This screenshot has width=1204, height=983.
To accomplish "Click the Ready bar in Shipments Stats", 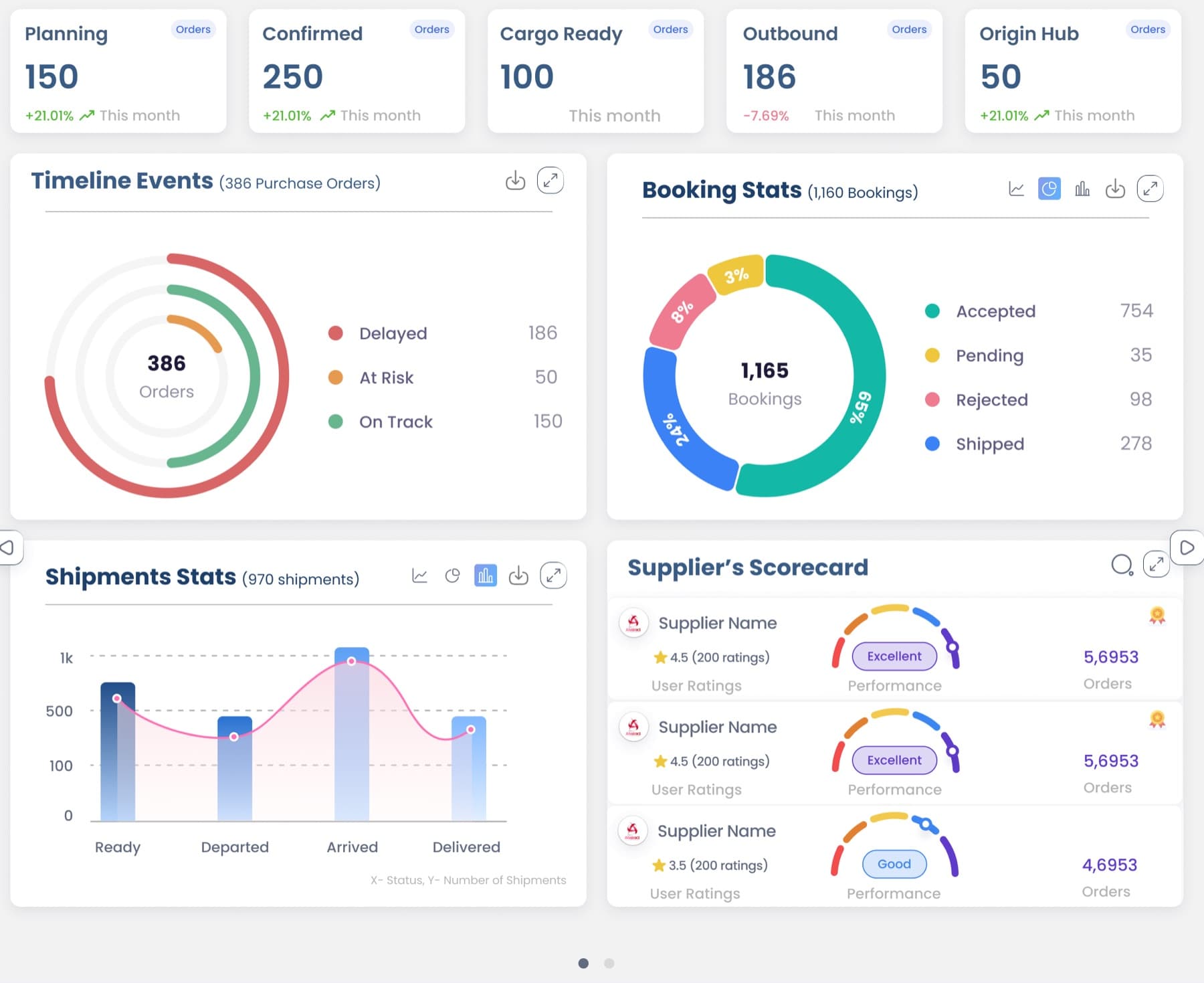I will coord(118,751).
